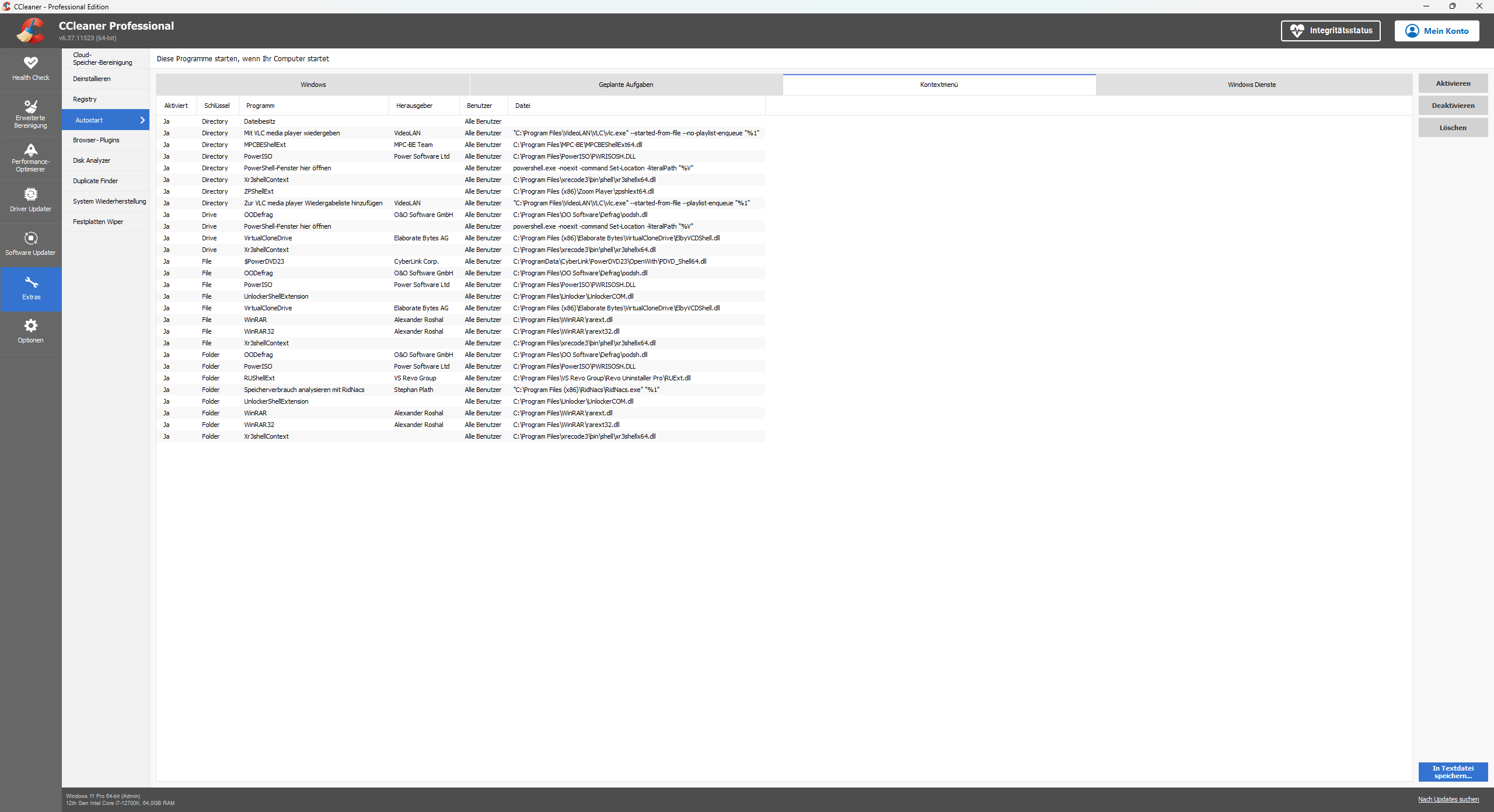Open the Disk Analyzer tool
The width and height of the screenshot is (1494, 812).
[x=92, y=160]
